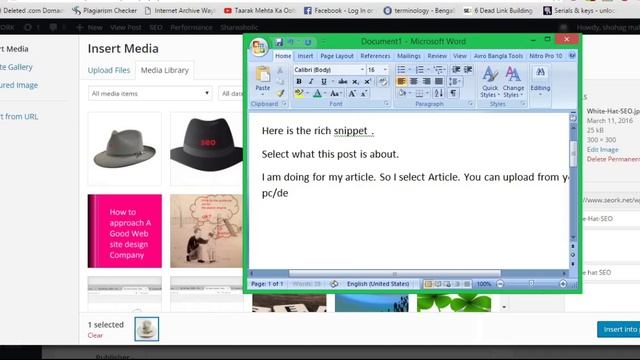The image size is (640, 360).
Task: Click Save icon in Word quick access toolbar
Action: [x=279, y=42]
